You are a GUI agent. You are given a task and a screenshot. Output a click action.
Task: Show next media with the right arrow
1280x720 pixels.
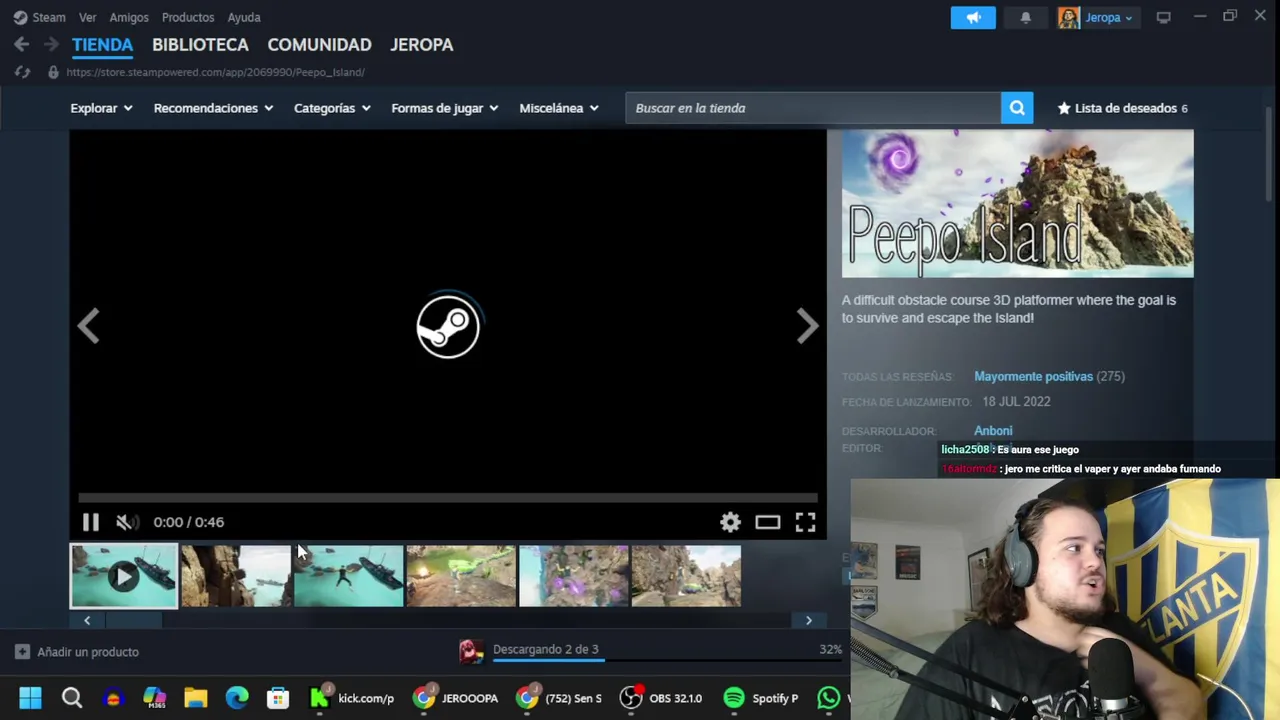tap(807, 326)
